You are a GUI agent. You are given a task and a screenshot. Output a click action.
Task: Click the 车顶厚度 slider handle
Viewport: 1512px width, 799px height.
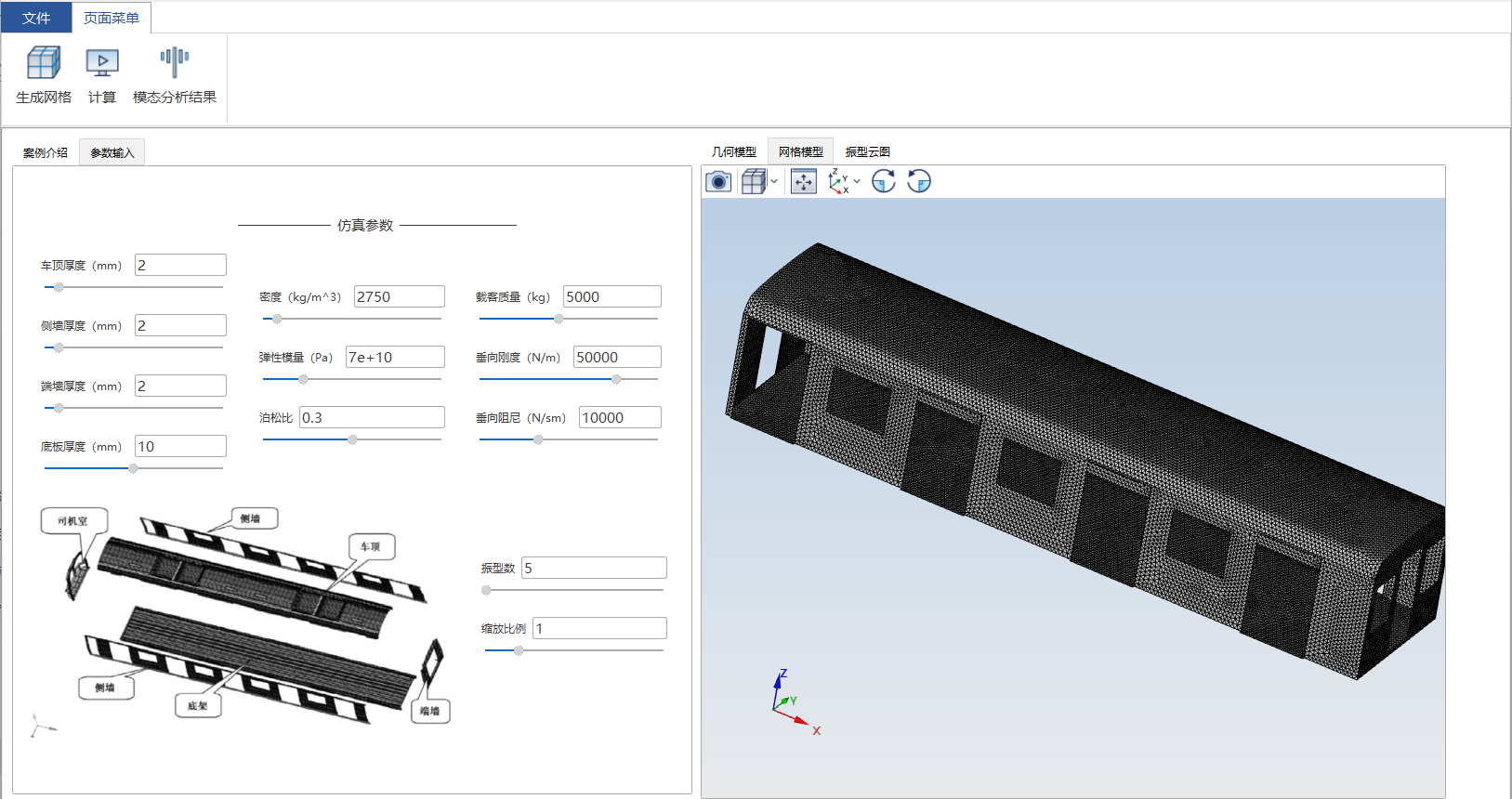point(59,287)
